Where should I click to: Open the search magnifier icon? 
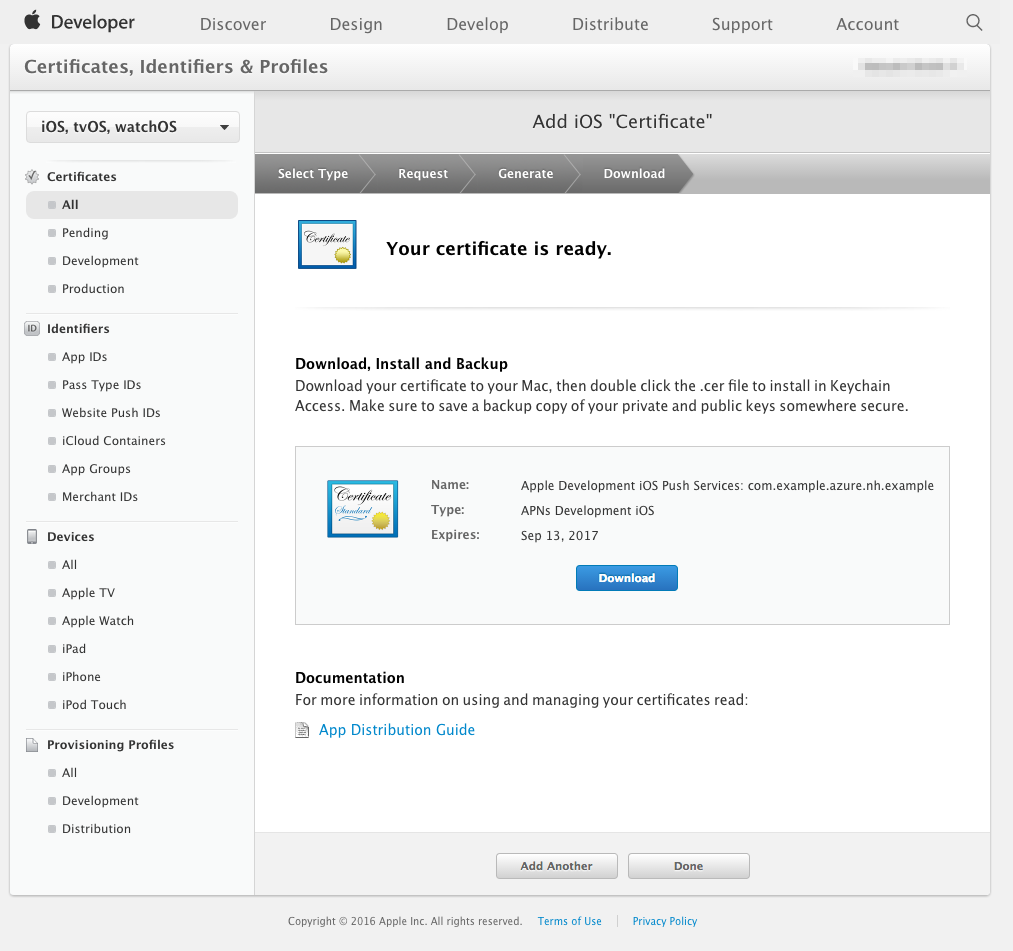[973, 22]
